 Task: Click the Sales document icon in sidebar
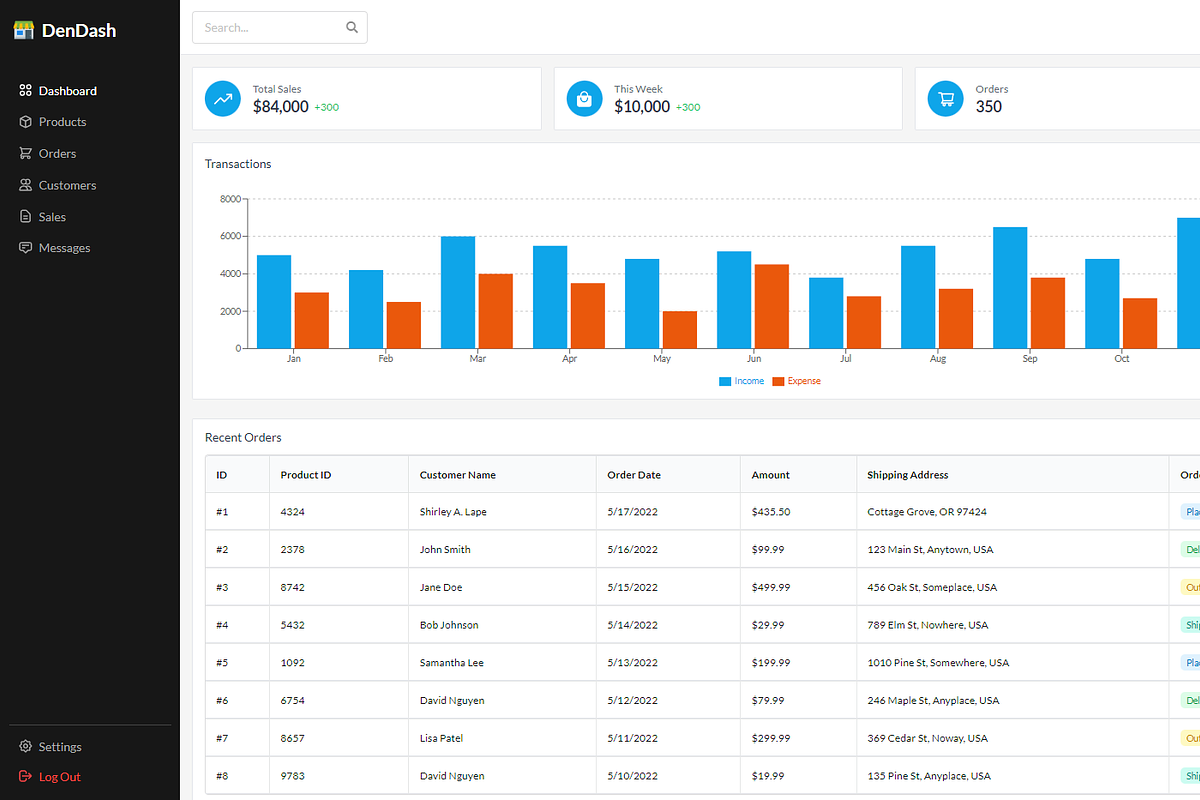[x=26, y=217]
